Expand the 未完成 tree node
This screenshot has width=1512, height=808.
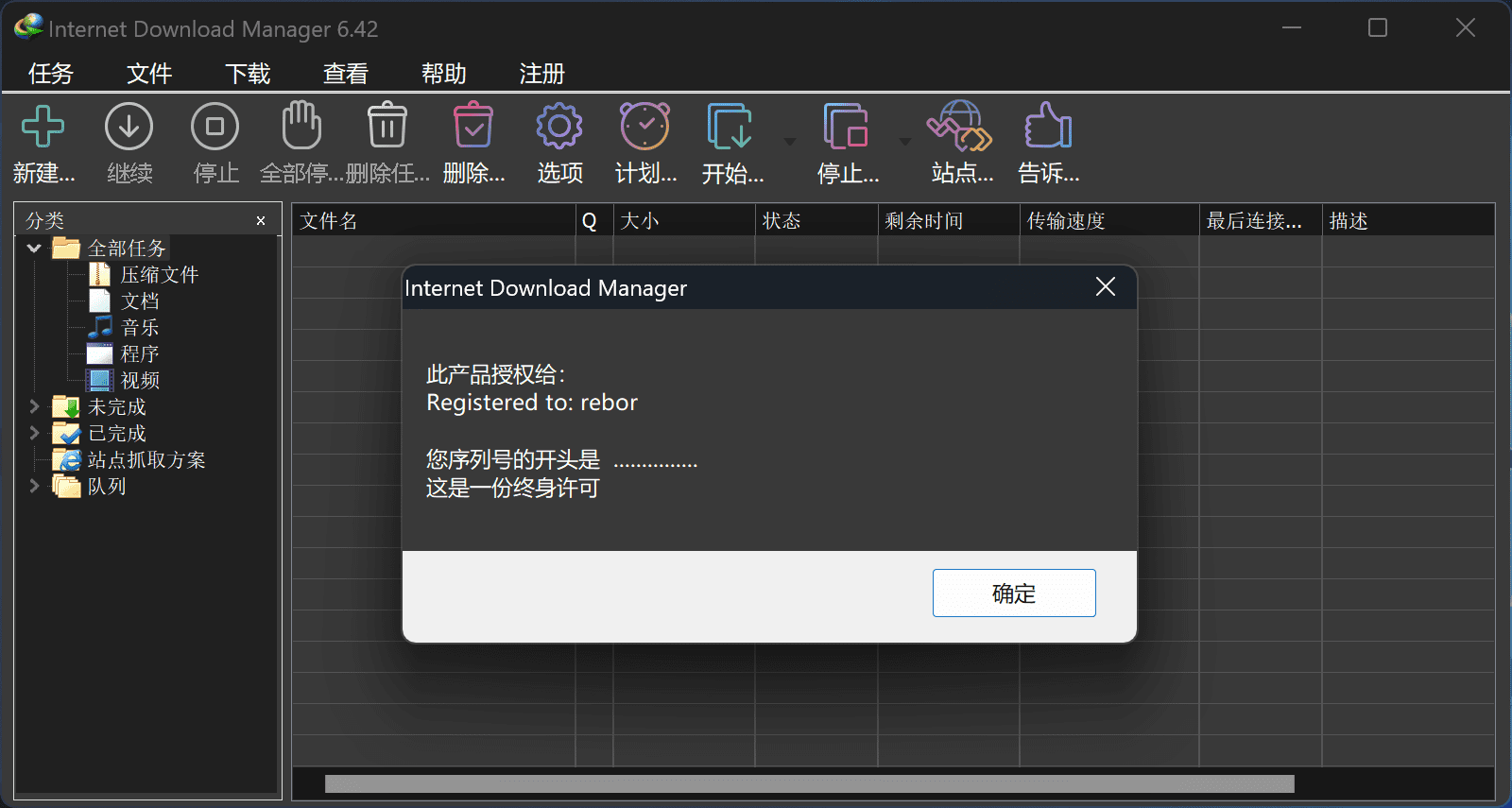(x=34, y=406)
